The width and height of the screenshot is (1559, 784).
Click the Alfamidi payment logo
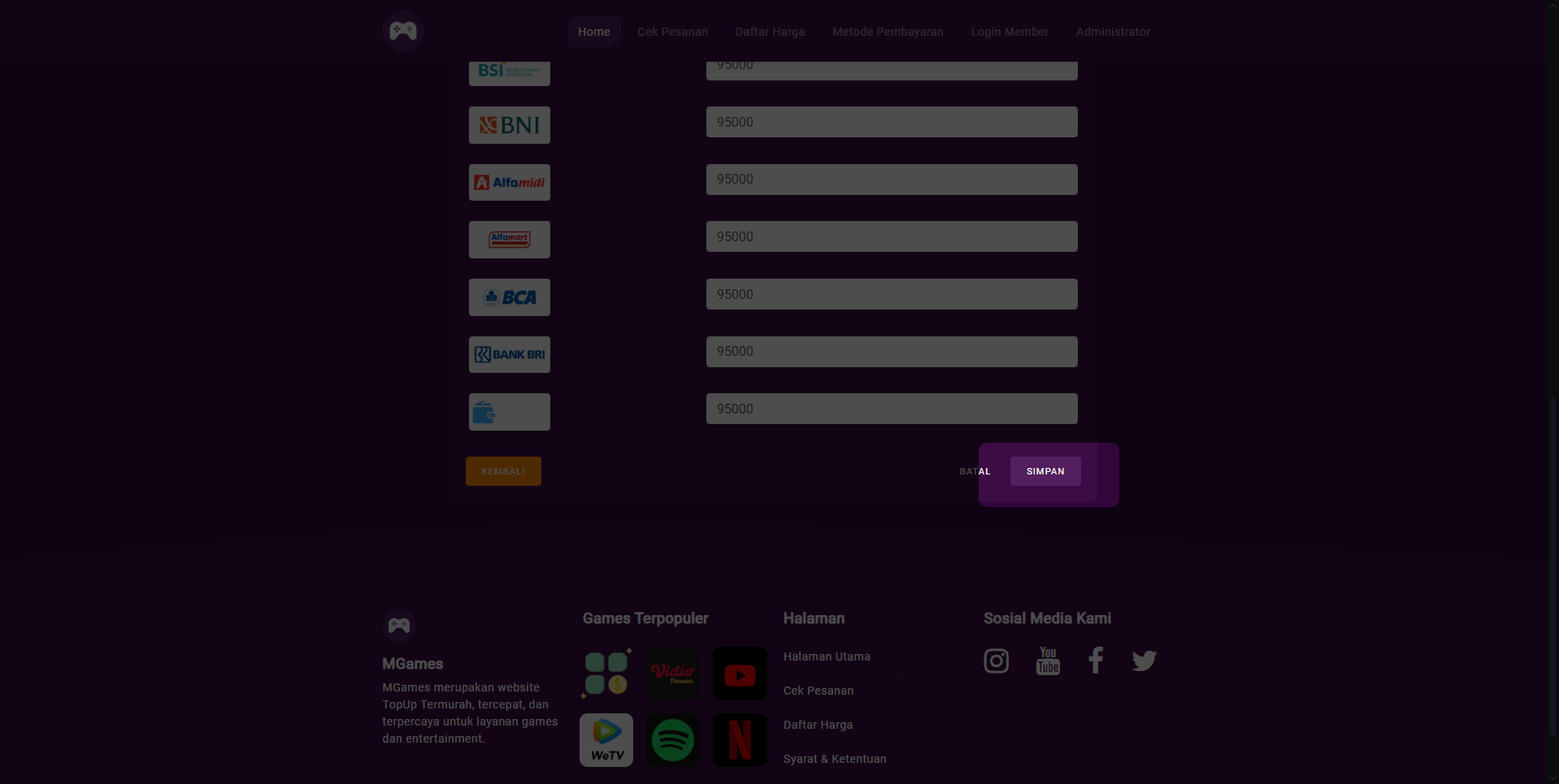(510, 182)
